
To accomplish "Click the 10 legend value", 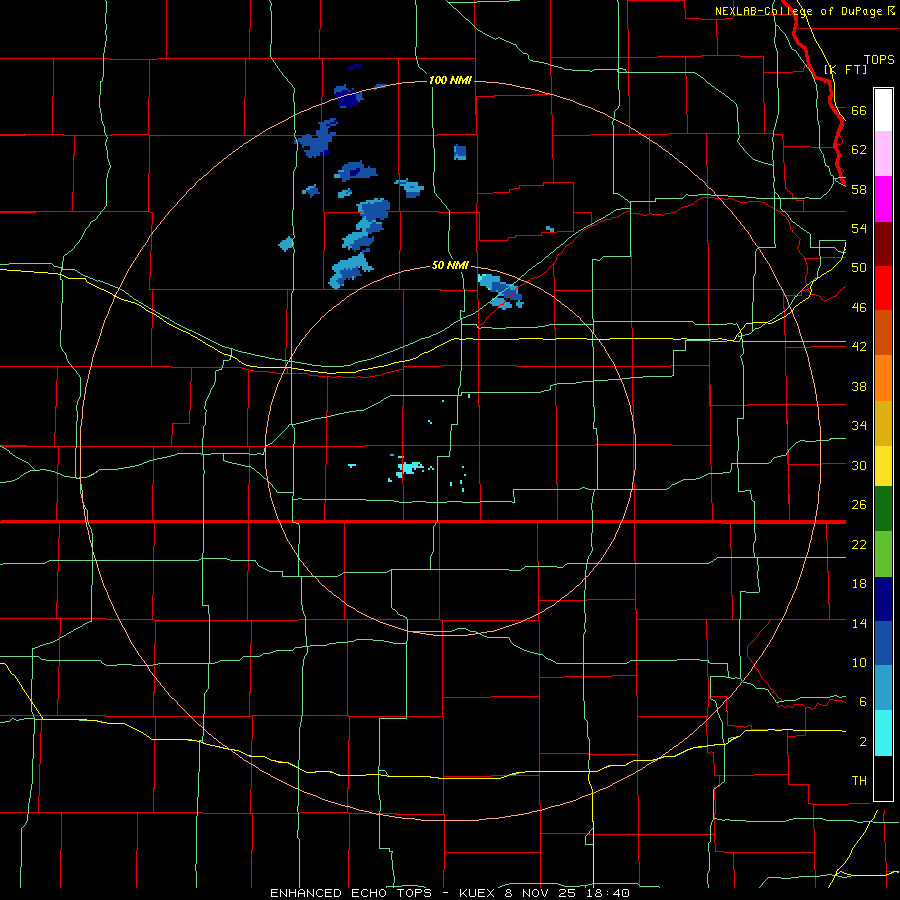I will pos(859,662).
